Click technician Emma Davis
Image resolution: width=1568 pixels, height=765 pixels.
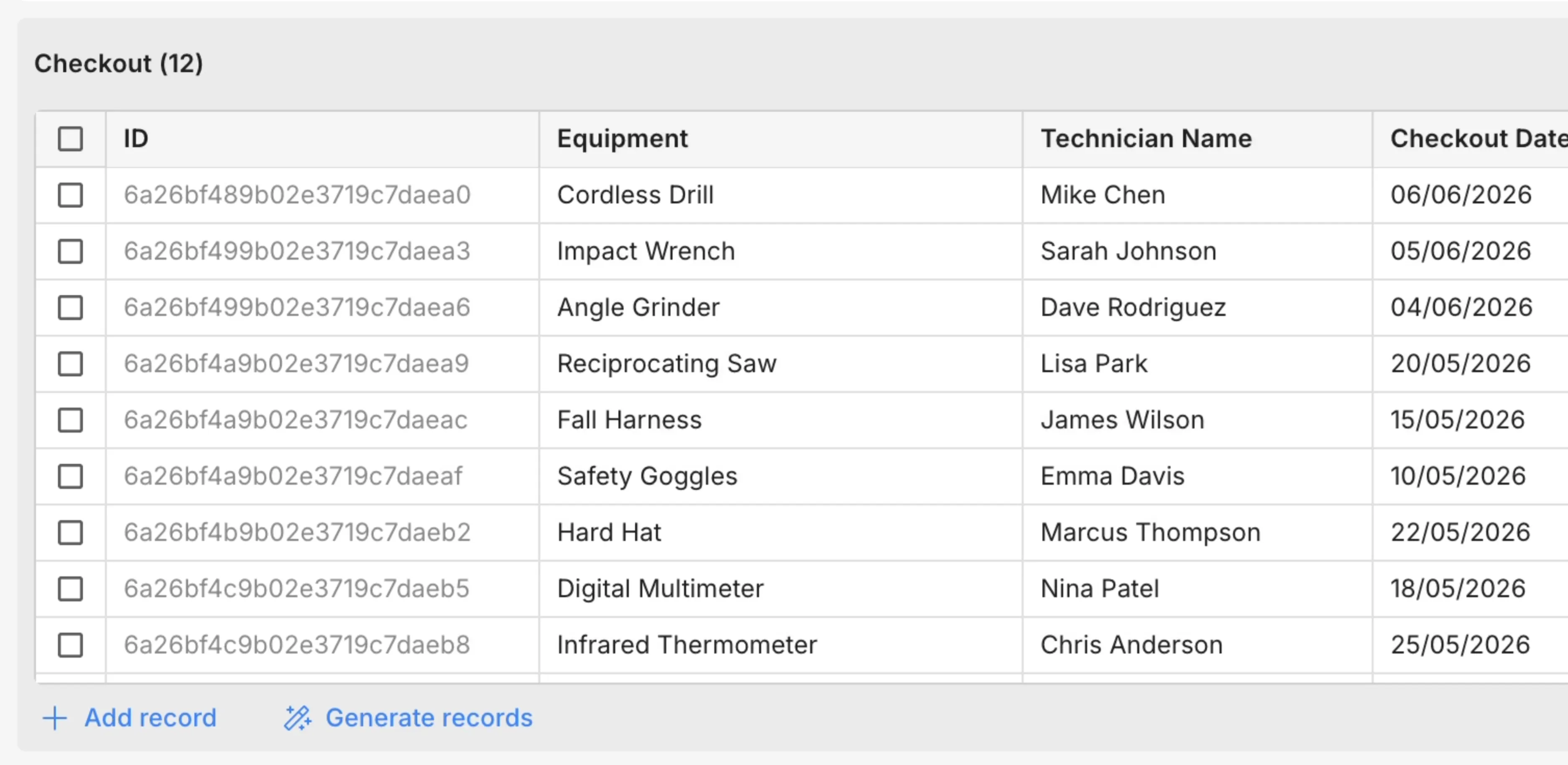(1113, 477)
